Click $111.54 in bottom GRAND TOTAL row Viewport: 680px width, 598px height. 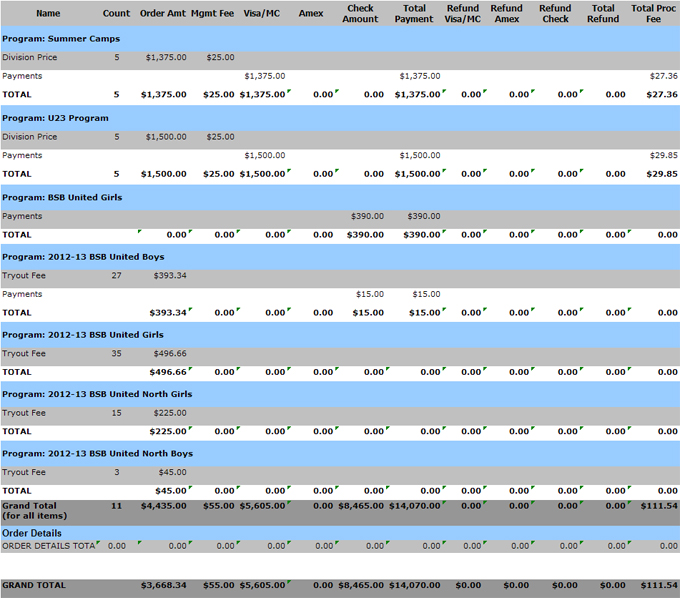tap(659, 585)
